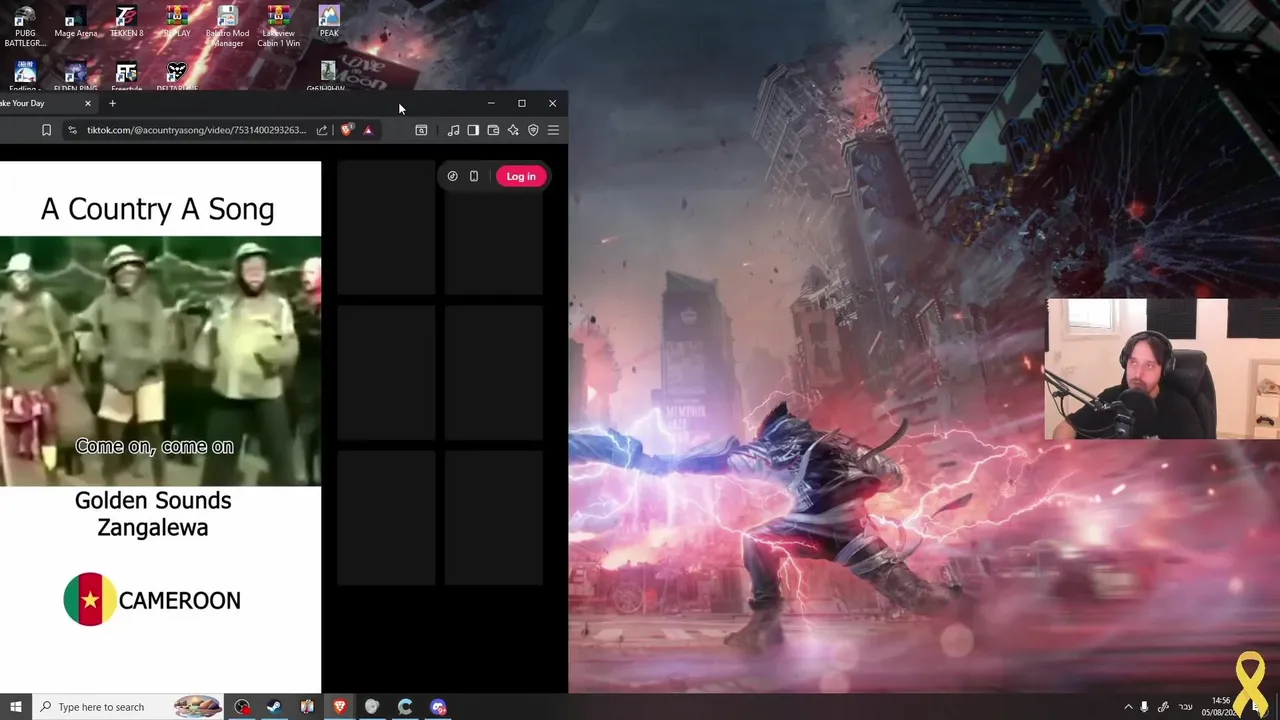Image resolution: width=1280 pixels, height=720 pixels.
Task: View site information beside the tiktok.com URL
Action: click(72, 130)
